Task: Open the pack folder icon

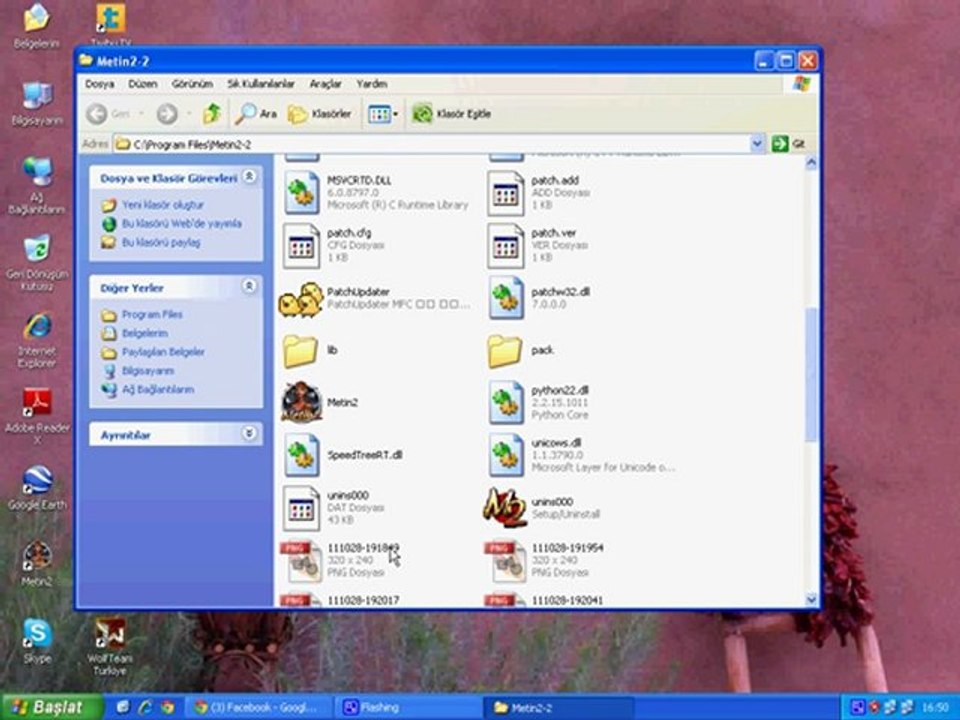Action: [505, 351]
